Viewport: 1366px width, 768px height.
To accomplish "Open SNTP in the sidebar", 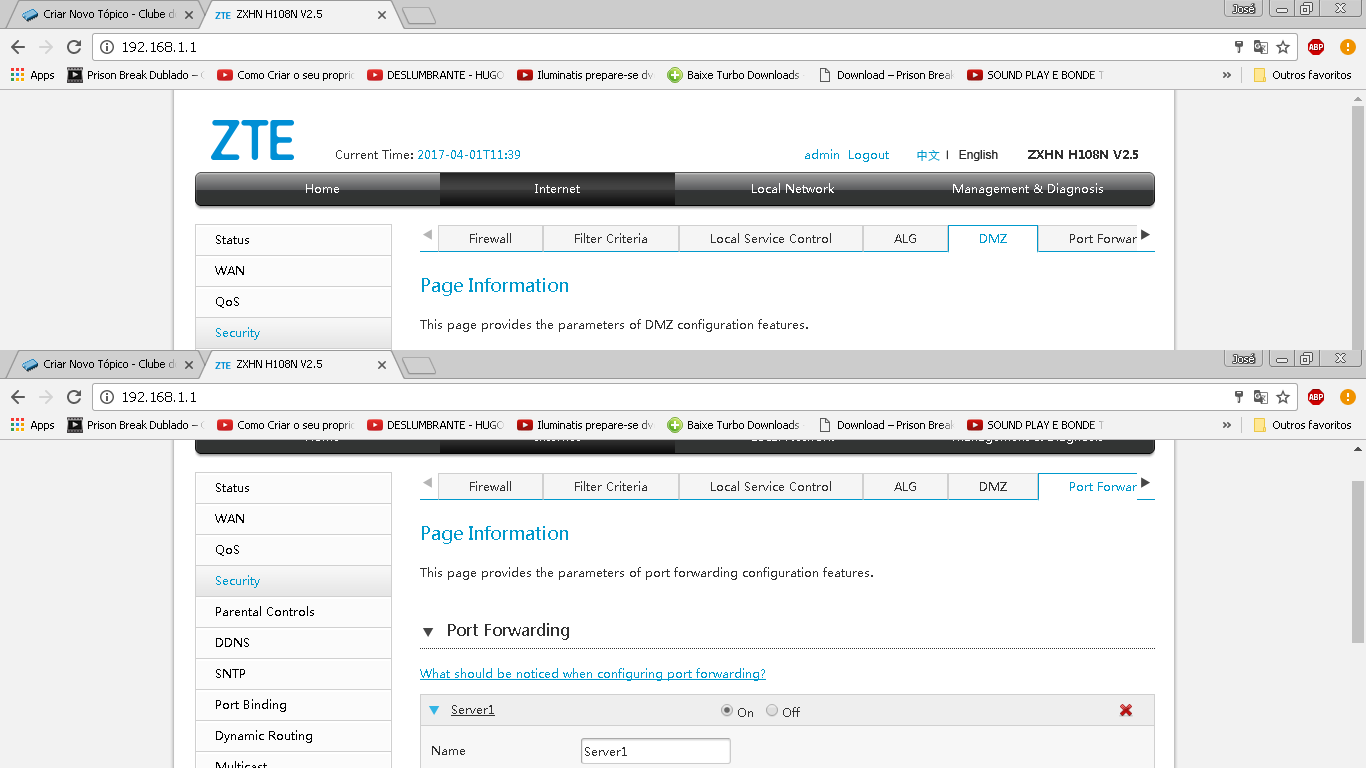I will click(x=294, y=674).
